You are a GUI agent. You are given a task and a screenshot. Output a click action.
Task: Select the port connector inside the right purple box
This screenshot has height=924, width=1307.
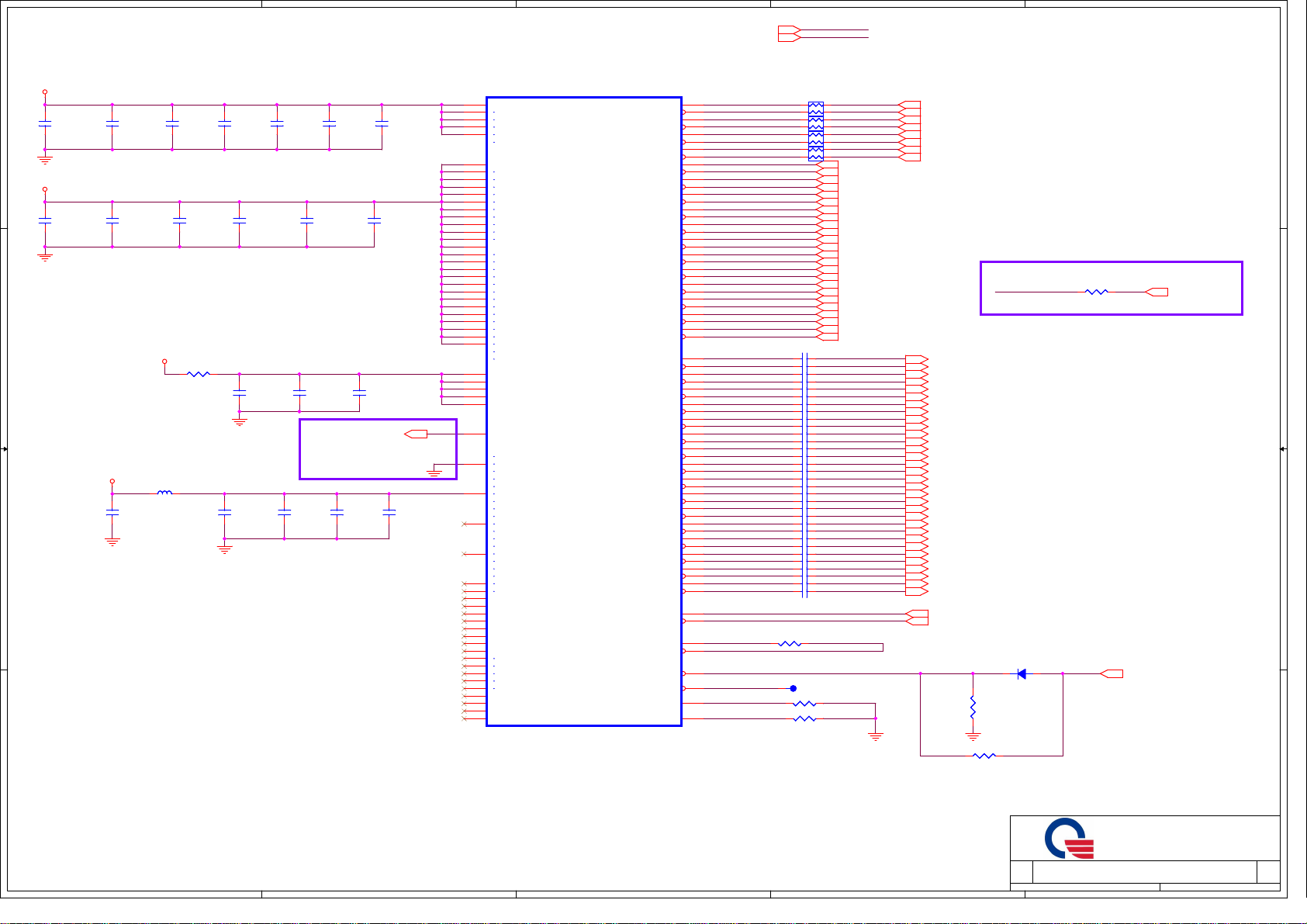coord(1157,292)
